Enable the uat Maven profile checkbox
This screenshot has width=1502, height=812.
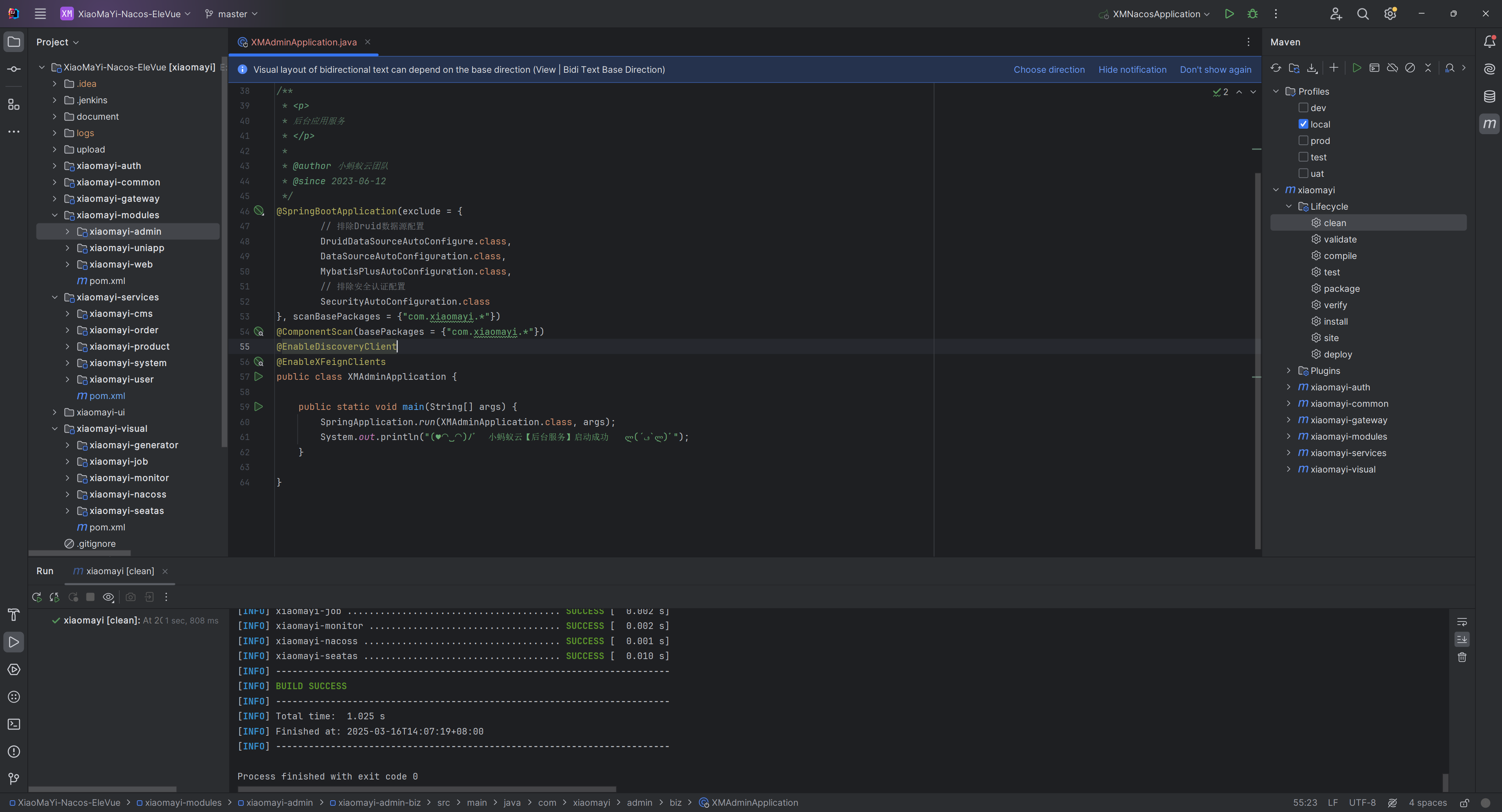1303,173
